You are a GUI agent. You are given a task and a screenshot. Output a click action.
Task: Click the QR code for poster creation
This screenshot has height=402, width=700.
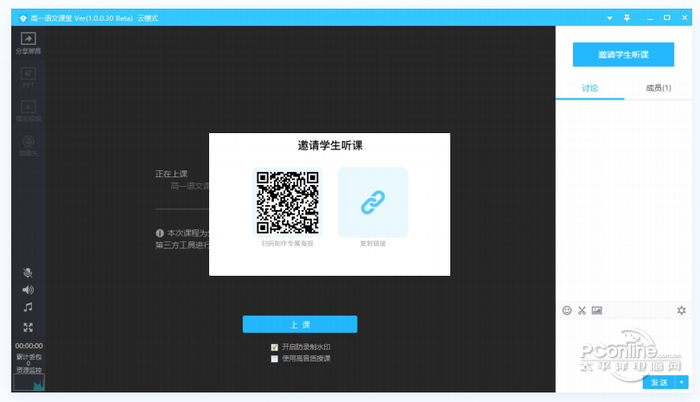[287, 202]
